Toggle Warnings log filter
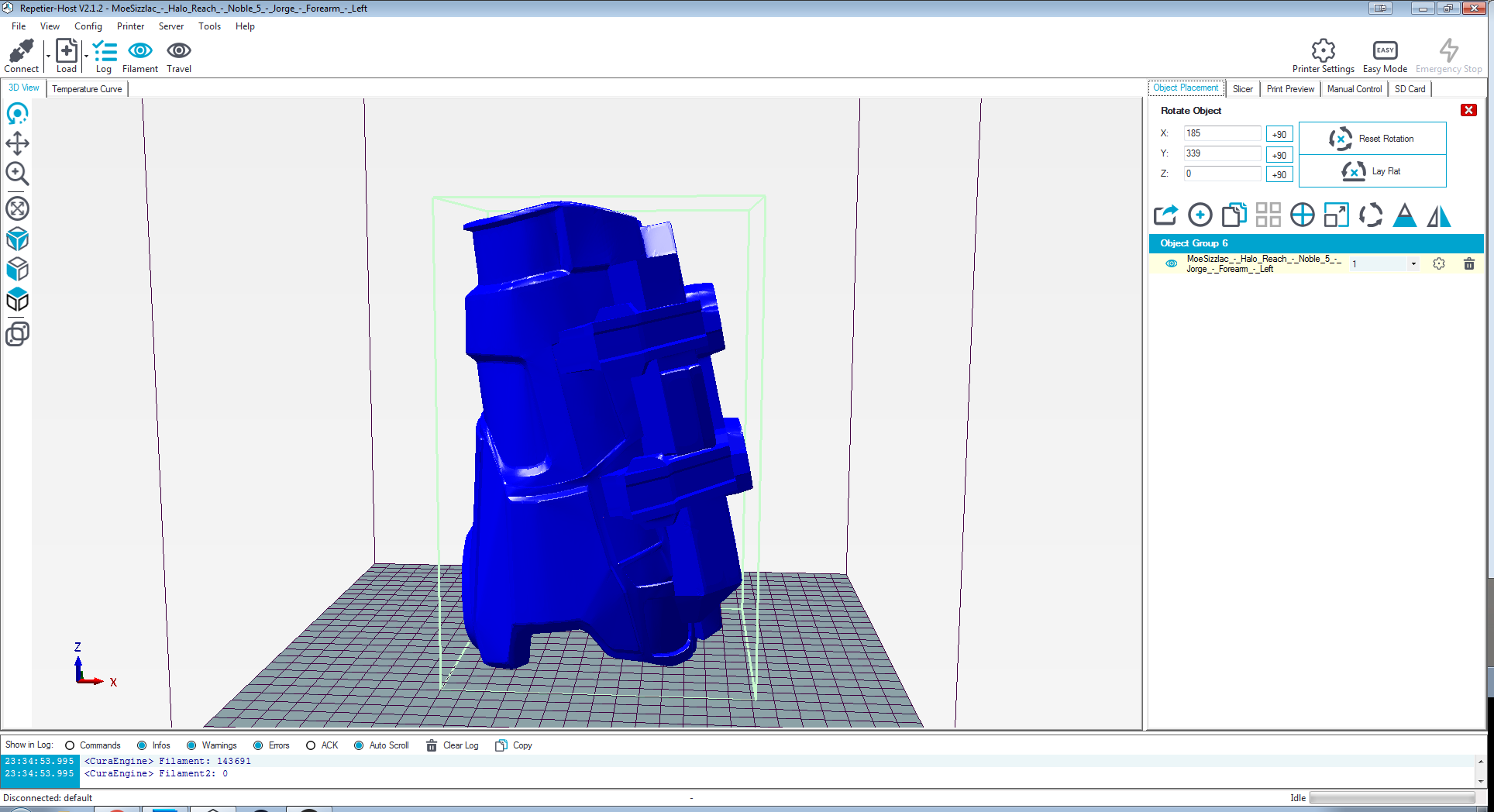The width and height of the screenshot is (1494, 812). point(191,745)
